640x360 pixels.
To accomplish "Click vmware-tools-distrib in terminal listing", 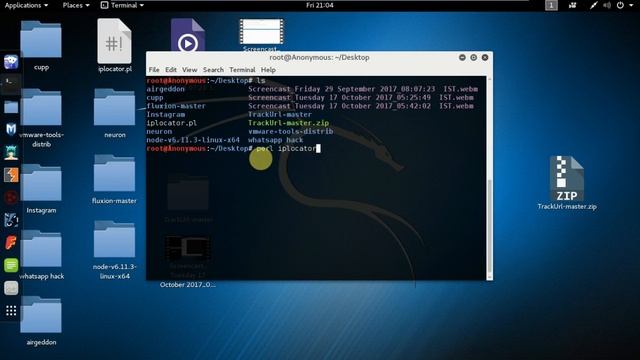I will [x=291, y=131].
